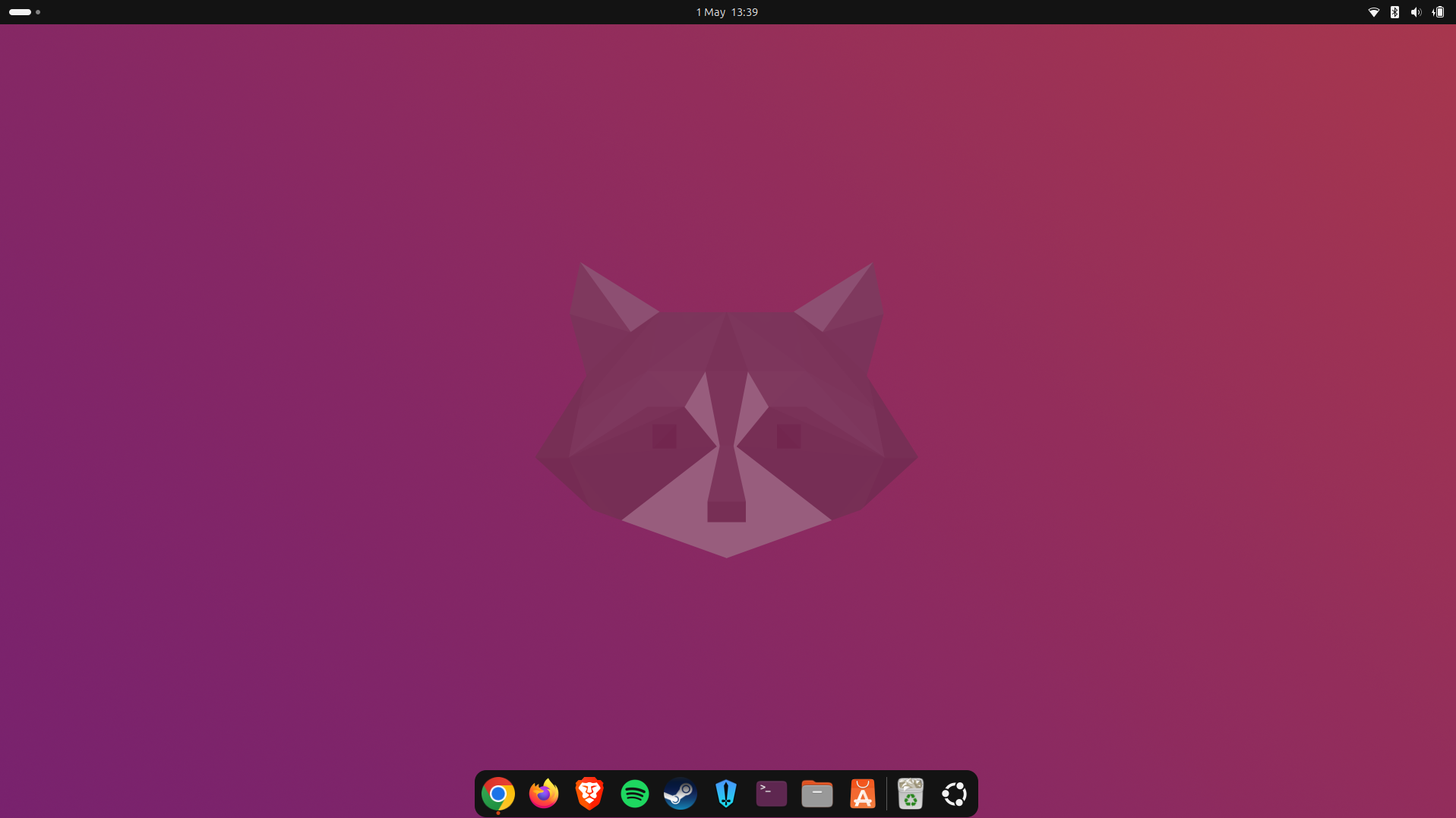Screen dimensions: 1456x818
Task: Click the Bluetooth status icon
Action: (1395, 12)
